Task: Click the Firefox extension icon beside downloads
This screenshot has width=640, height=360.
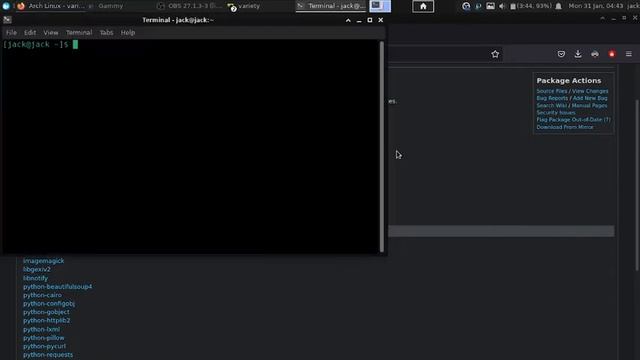Action: coord(595,54)
